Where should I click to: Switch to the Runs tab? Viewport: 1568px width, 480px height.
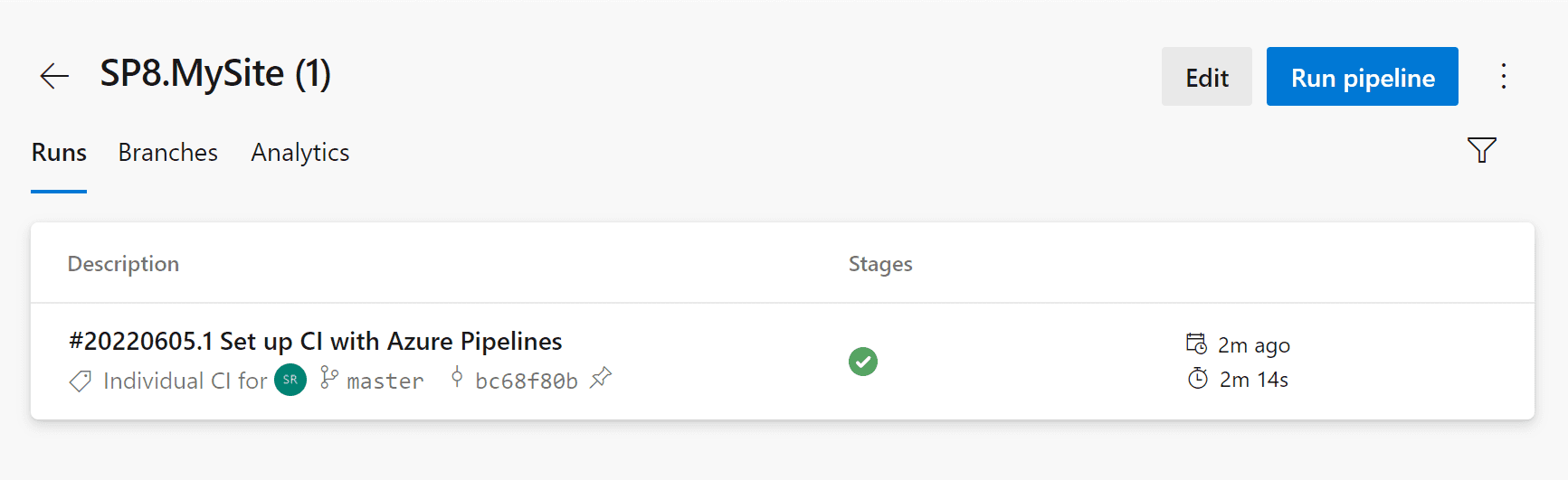(x=59, y=153)
